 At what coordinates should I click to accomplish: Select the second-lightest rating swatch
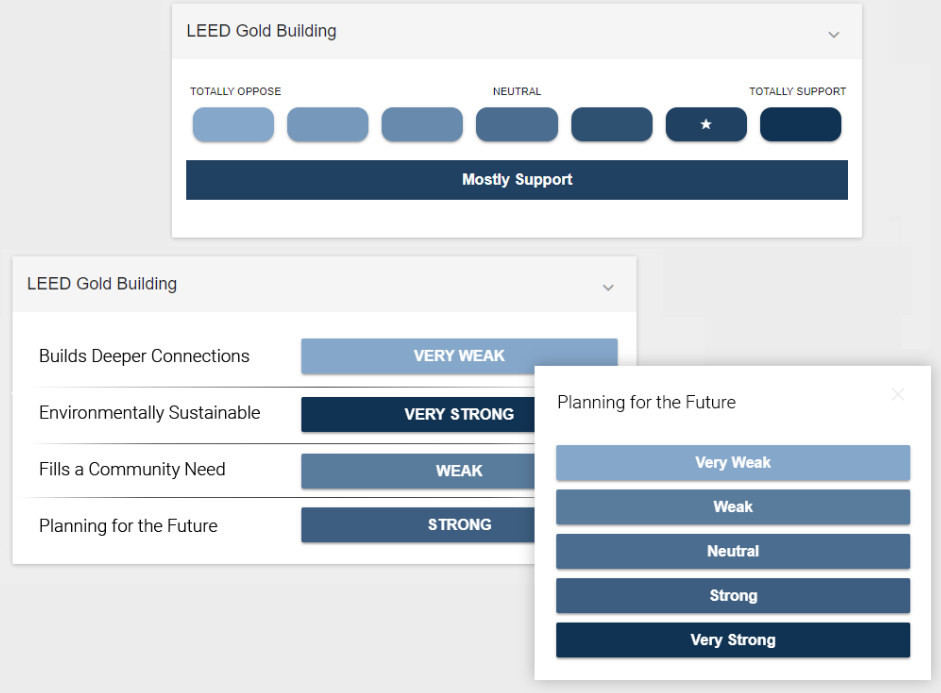tap(328, 124)
